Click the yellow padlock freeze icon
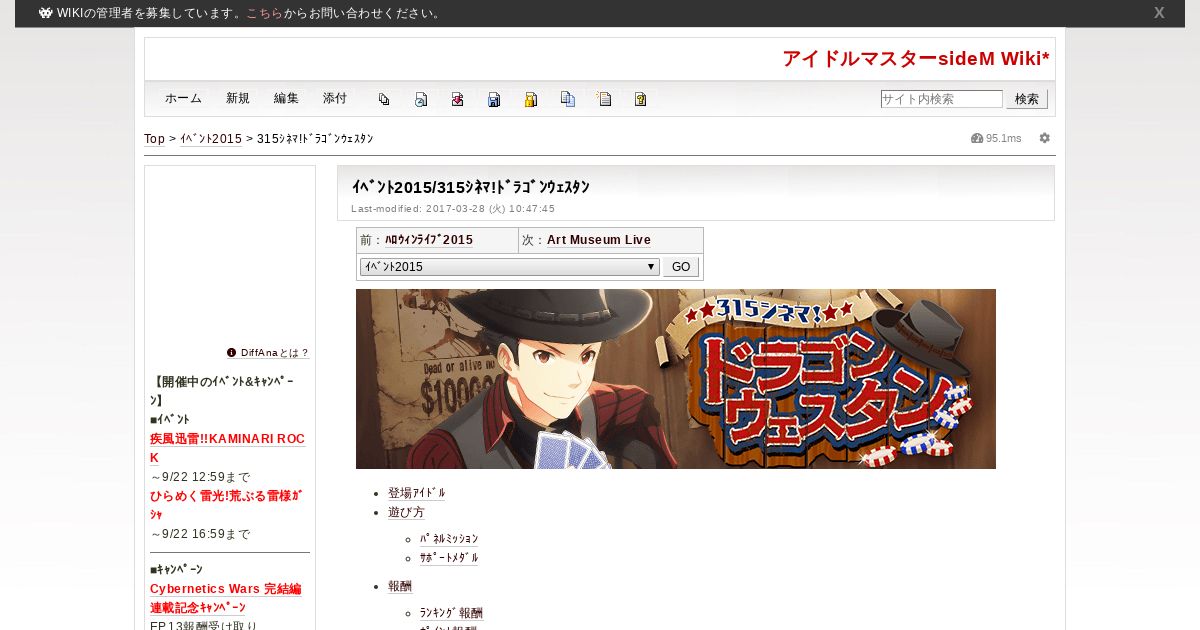This screenshot has height=630, width=1200. pos(531,99)
